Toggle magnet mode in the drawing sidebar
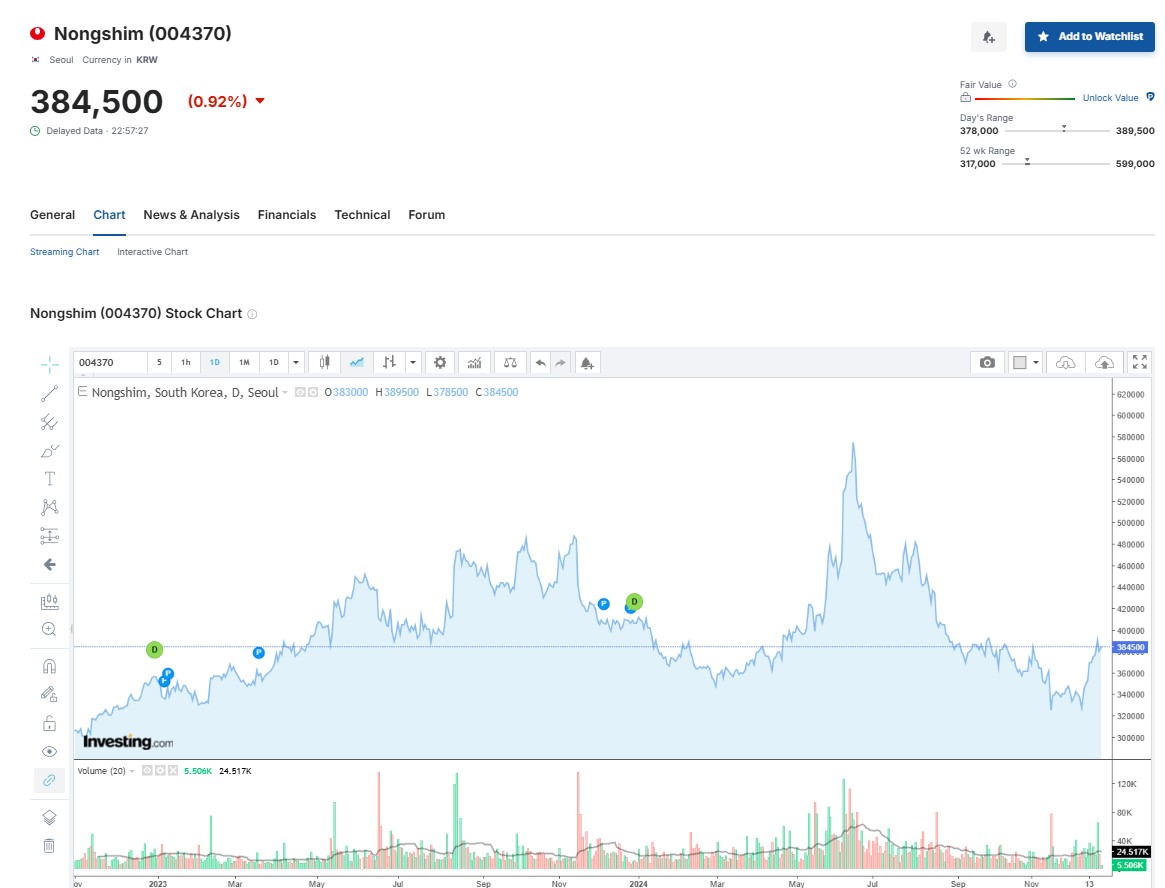Image resolution: width=1165 pixels, height=888 pixels. (x=49, y=666)
